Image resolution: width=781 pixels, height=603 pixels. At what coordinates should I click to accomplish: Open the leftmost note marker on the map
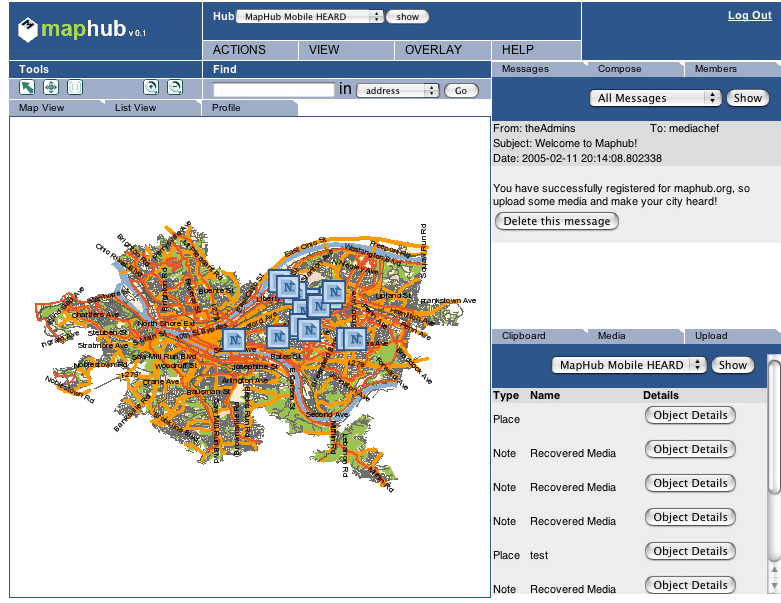click(234, 340)
